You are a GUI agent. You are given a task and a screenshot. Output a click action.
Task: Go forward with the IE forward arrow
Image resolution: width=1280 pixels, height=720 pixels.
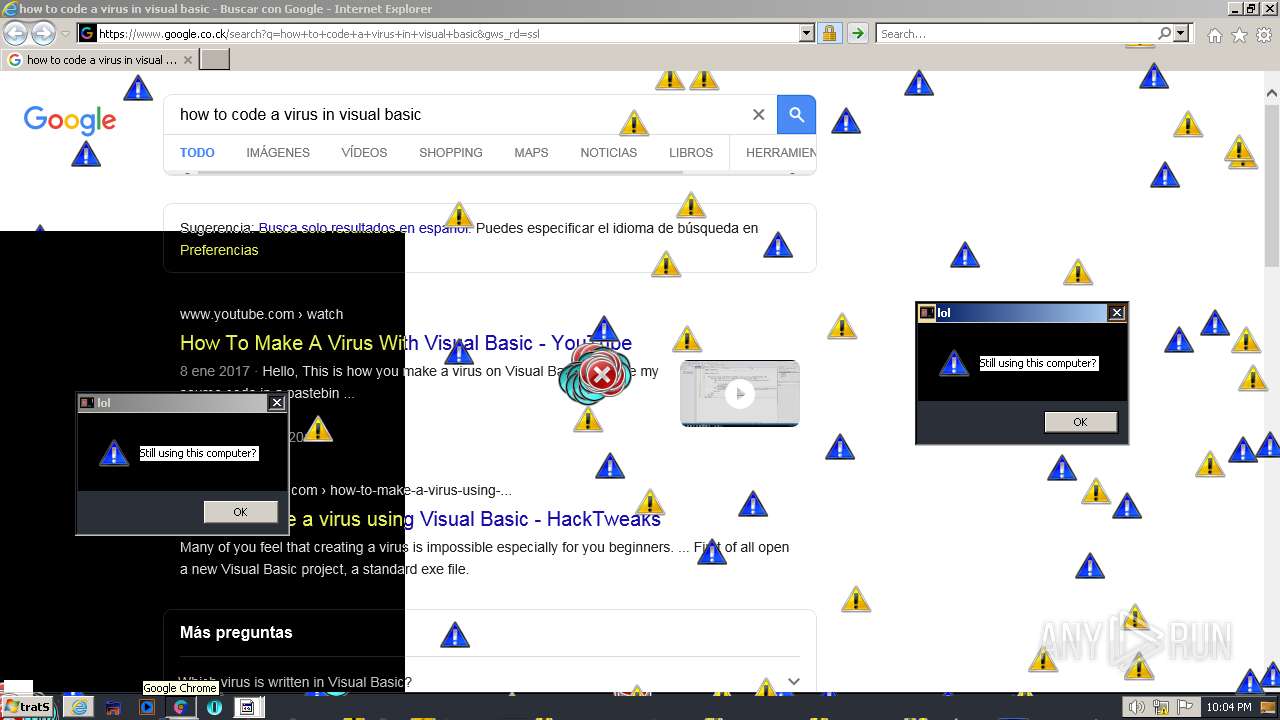point(43,33)
